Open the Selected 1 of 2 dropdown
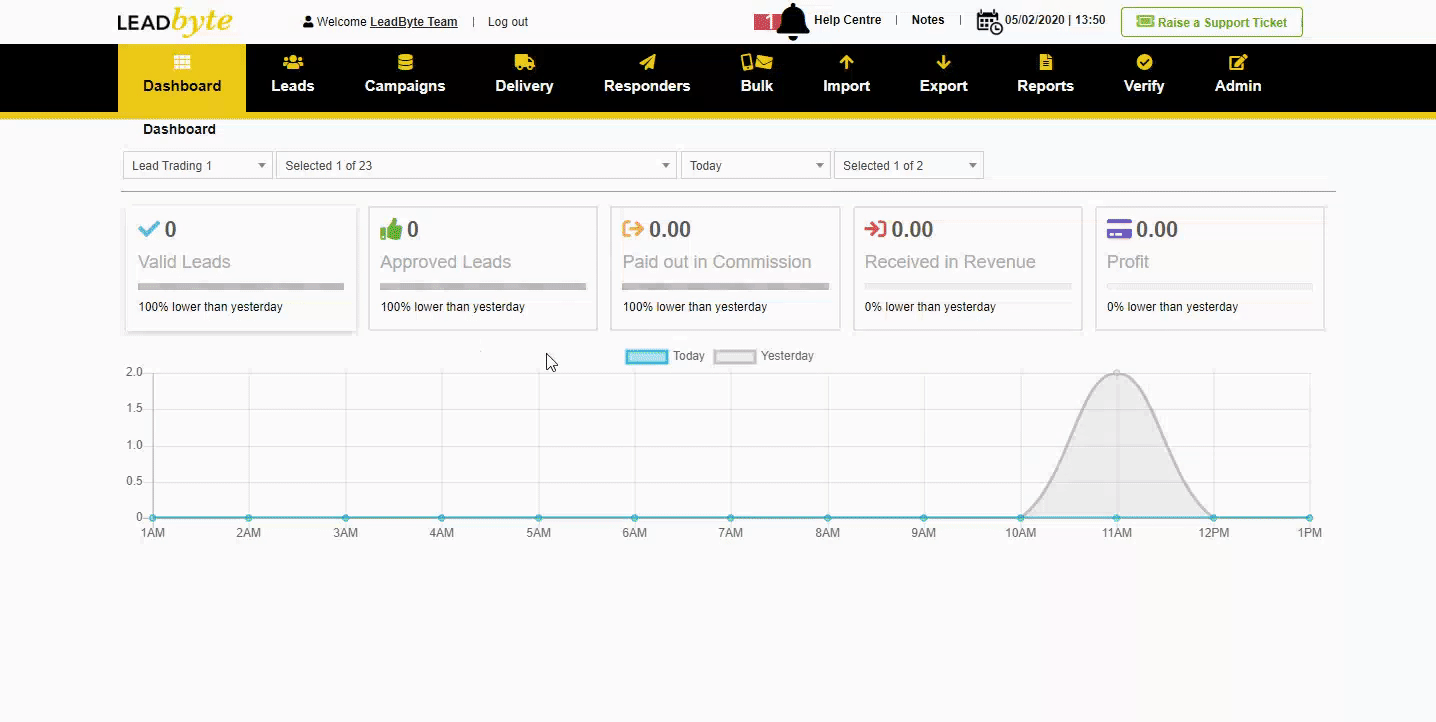Screen dimensions: 1436x722 point(908,166)
